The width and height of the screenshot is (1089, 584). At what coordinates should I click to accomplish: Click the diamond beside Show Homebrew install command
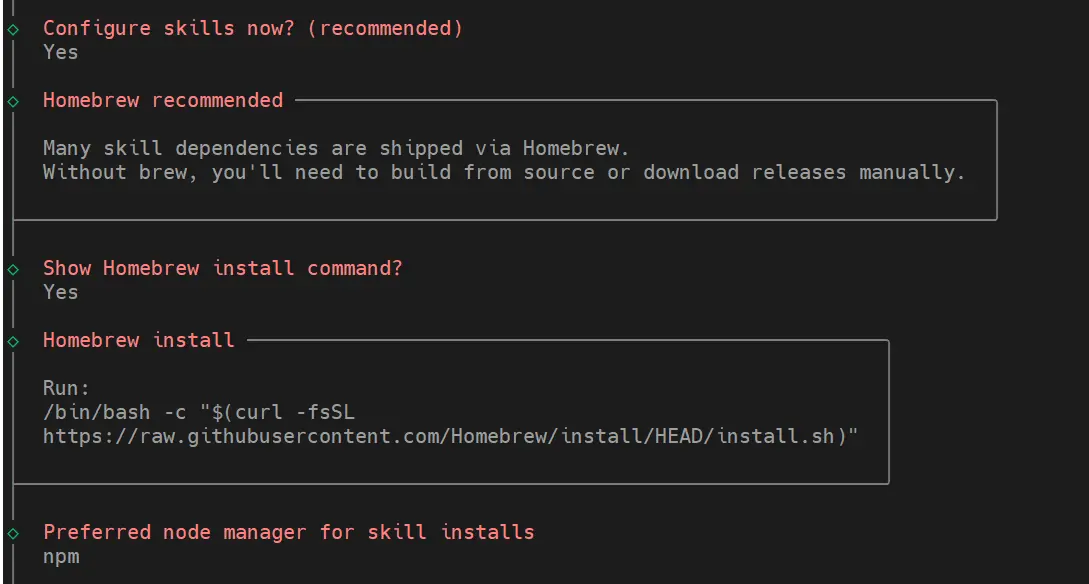point(13,269)
